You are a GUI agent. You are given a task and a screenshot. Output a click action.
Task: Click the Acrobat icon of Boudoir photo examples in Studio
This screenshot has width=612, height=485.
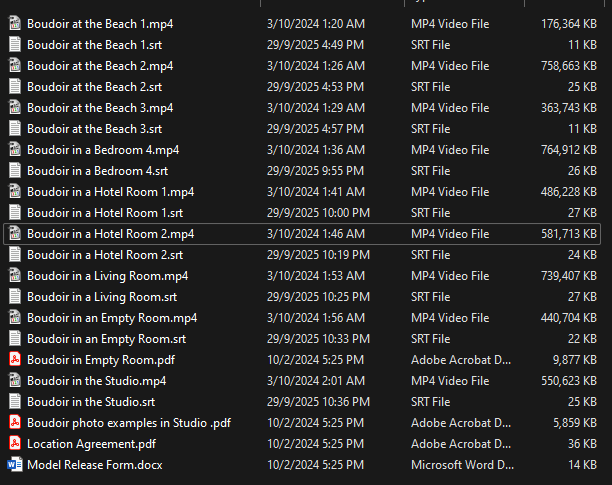15,422
